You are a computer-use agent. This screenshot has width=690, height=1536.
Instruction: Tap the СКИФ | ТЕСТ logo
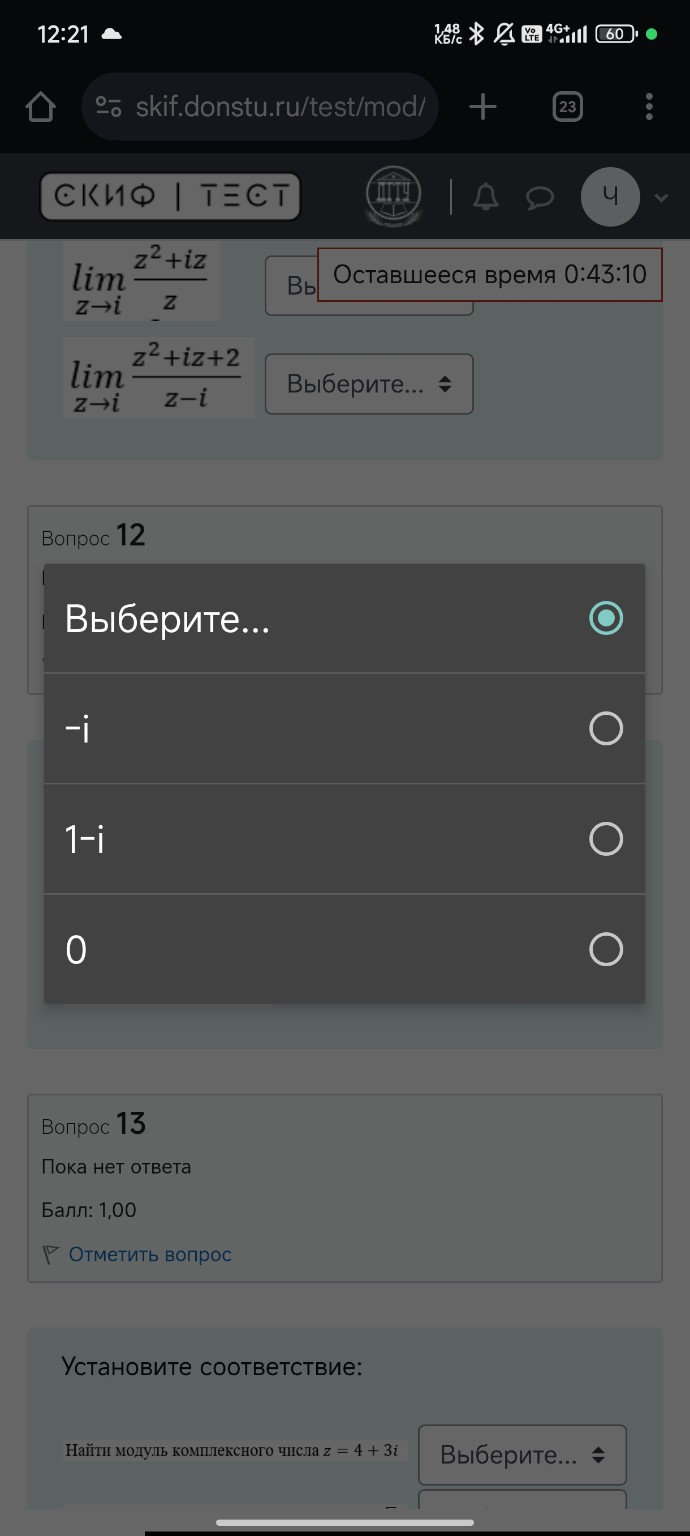point(170,196)
